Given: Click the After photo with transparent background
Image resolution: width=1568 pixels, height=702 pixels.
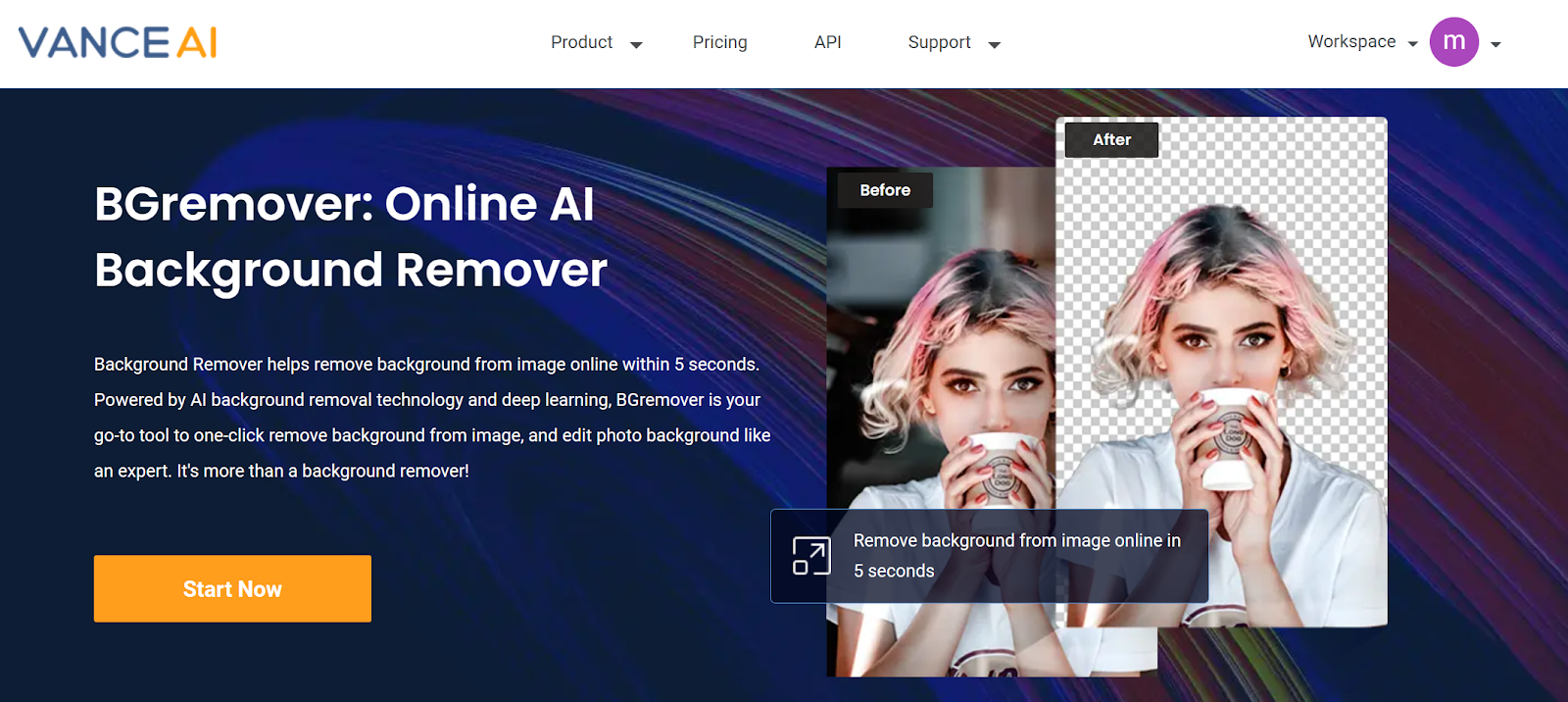Looking at the screenshot, I should pyautogui.click(x=1221, y=373).
